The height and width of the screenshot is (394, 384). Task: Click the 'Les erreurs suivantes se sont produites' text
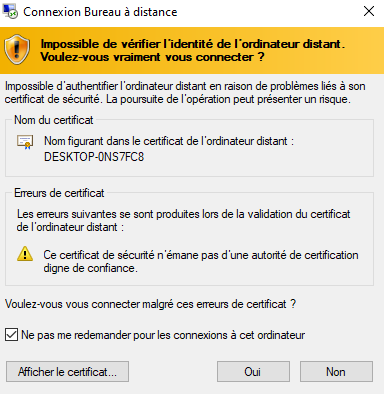coord(183,220)
